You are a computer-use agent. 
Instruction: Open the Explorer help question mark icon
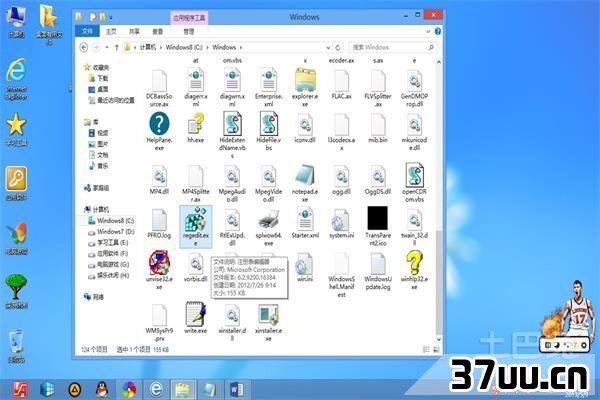click(x=438, y=31)
